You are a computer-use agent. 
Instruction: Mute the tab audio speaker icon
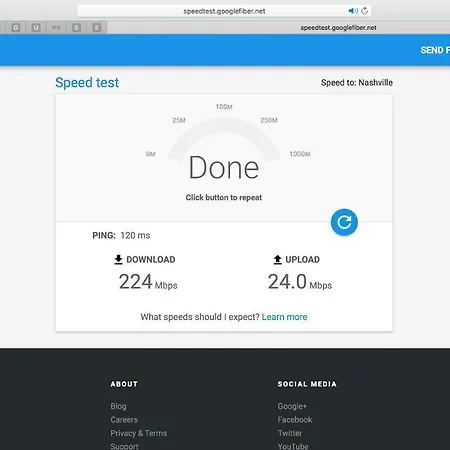pyautogui.click(x=353, y=11)
